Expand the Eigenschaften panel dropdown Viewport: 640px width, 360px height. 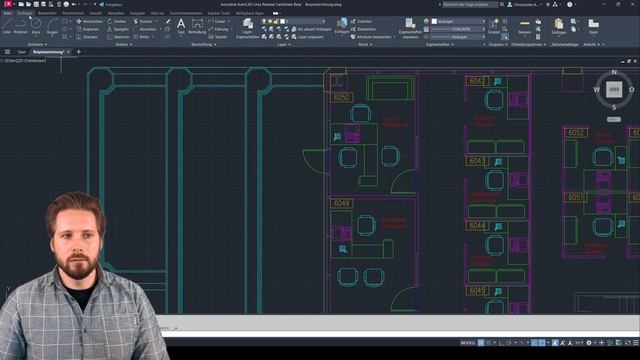tap(440, 44)
